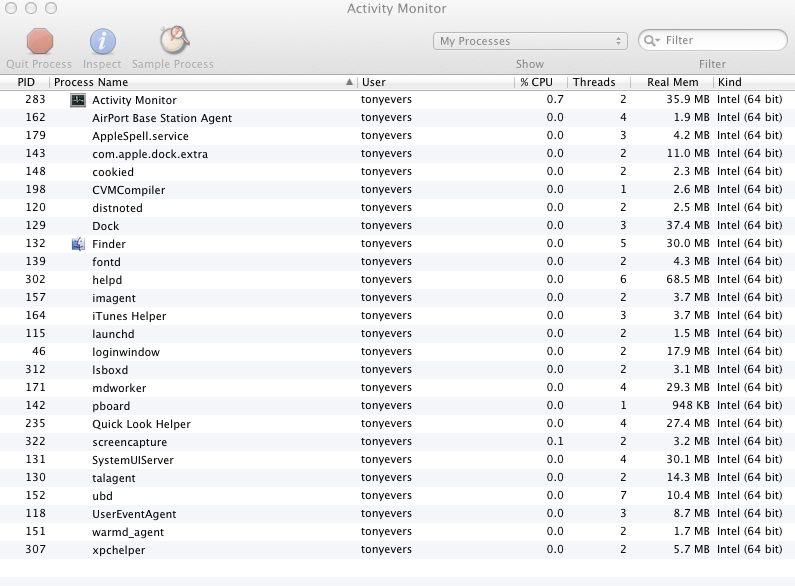This screenshot has height=586, width=795.
Task: Click inside the Filter search field
Action: pos(713,40)
